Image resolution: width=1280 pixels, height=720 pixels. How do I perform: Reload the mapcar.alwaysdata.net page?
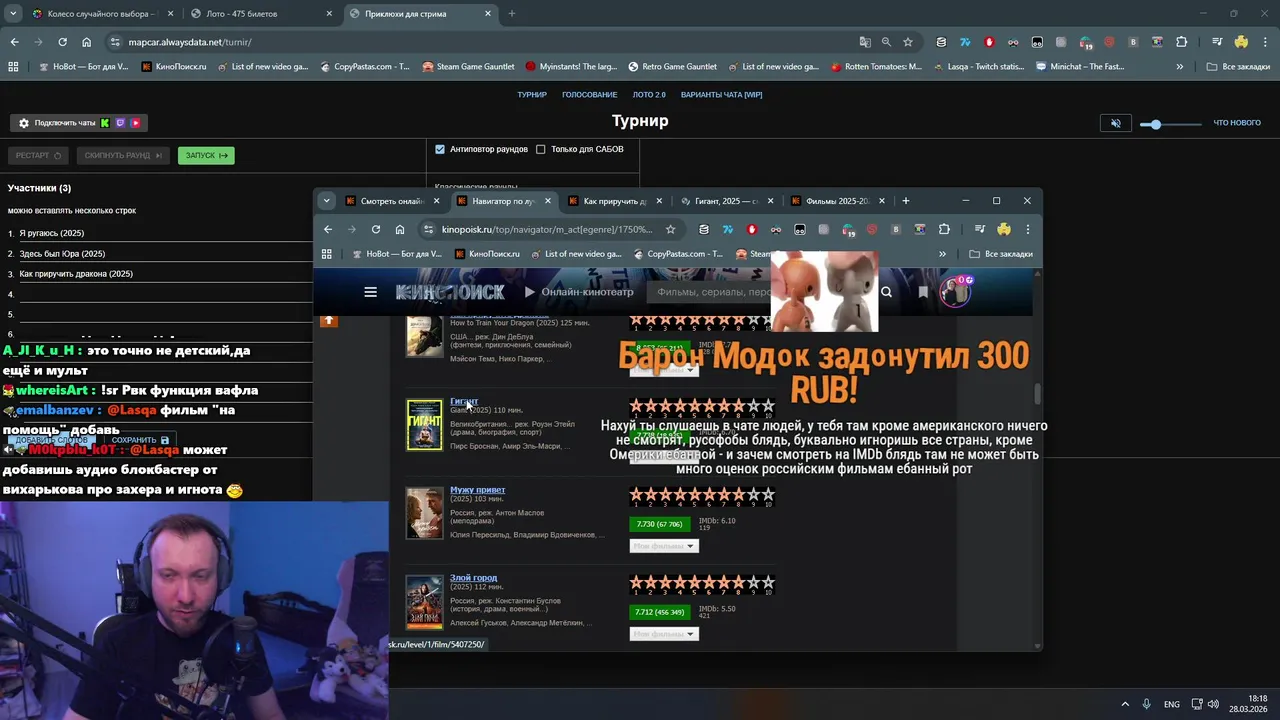tap(62, 42)
